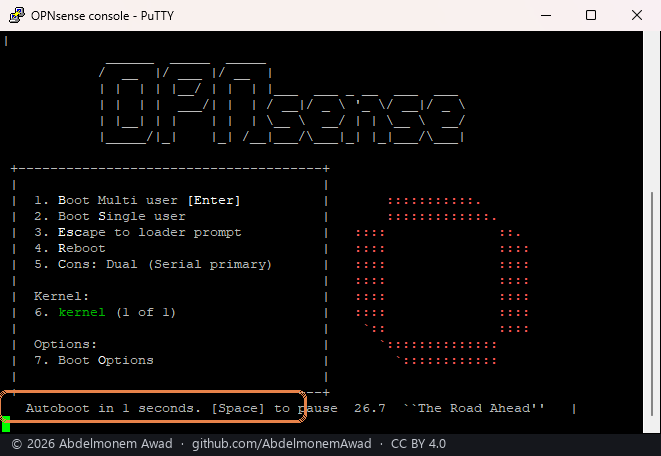This screenshot has width=661, height=456.
Task: Click '3. Escape to loader prompt' entry
Action: tap(137, 232)
